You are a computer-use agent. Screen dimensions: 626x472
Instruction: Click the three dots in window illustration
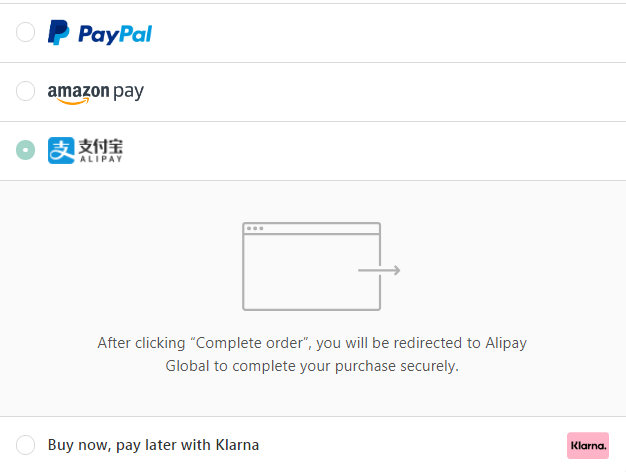255,229
